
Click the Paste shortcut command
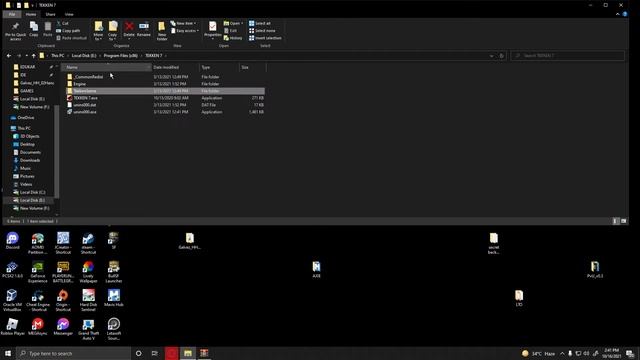click(x=71, y=38)
